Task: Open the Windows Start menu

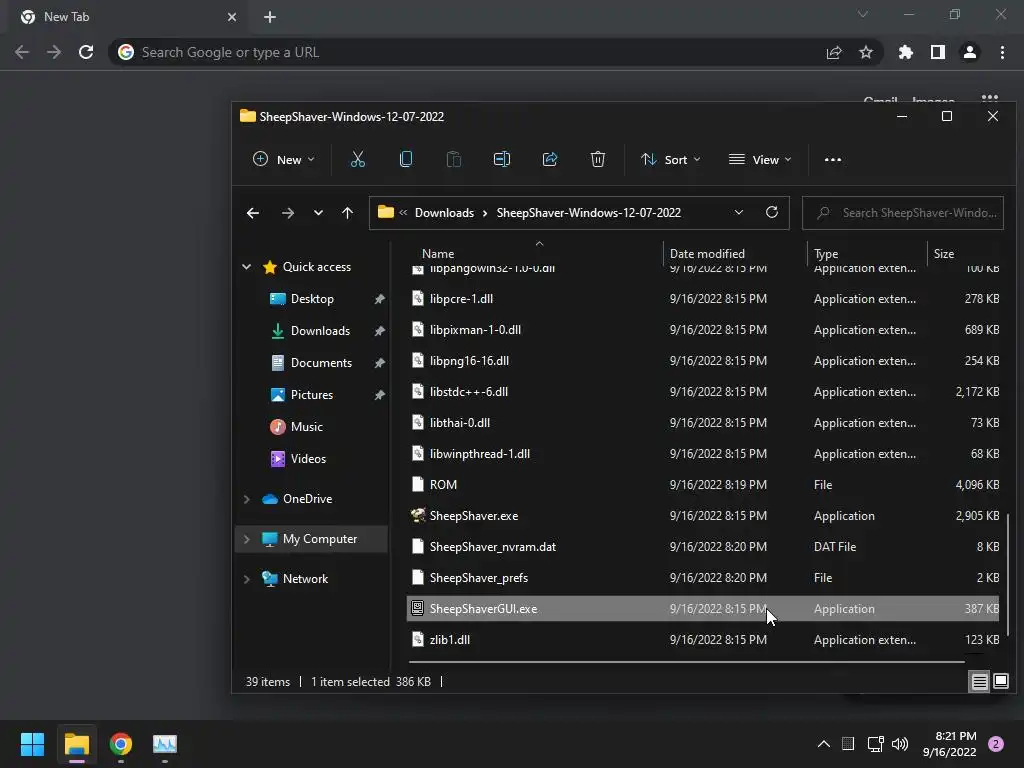Action: click(32, 744)
